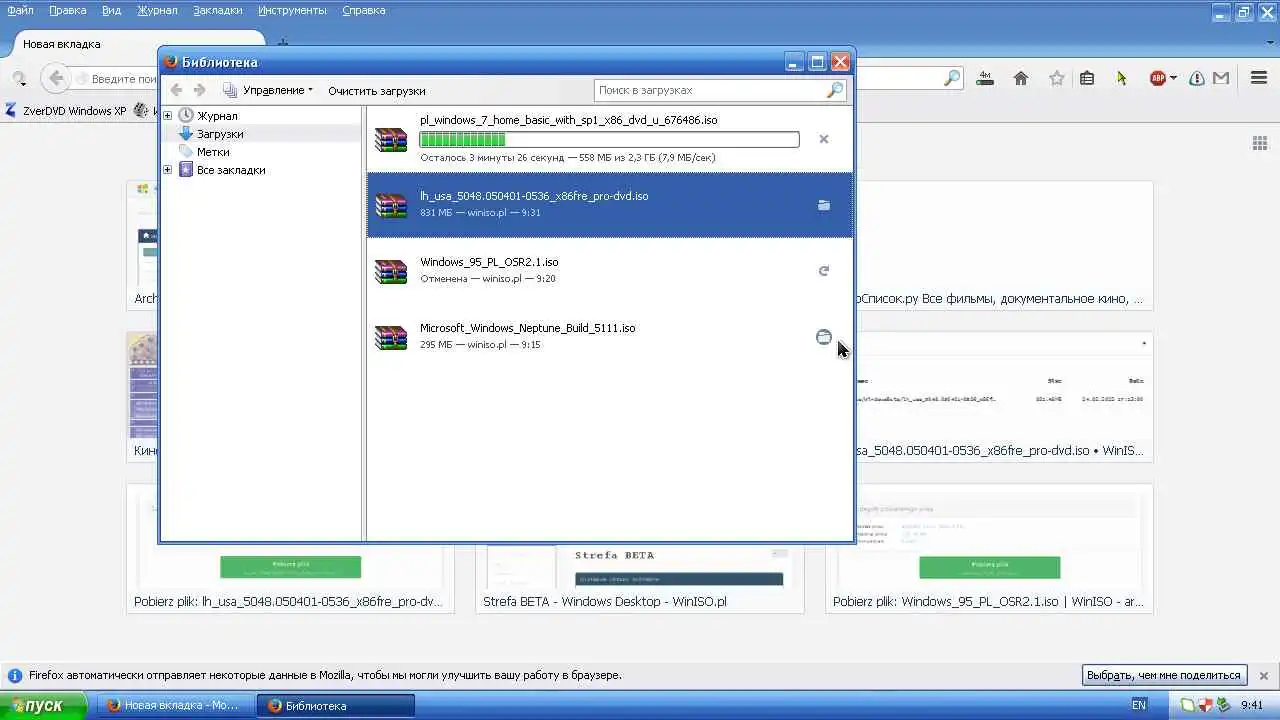The image size is (1280, 720).
Task: Open the search engine dropdown left of the back button
Action: [x=19, y=78]
